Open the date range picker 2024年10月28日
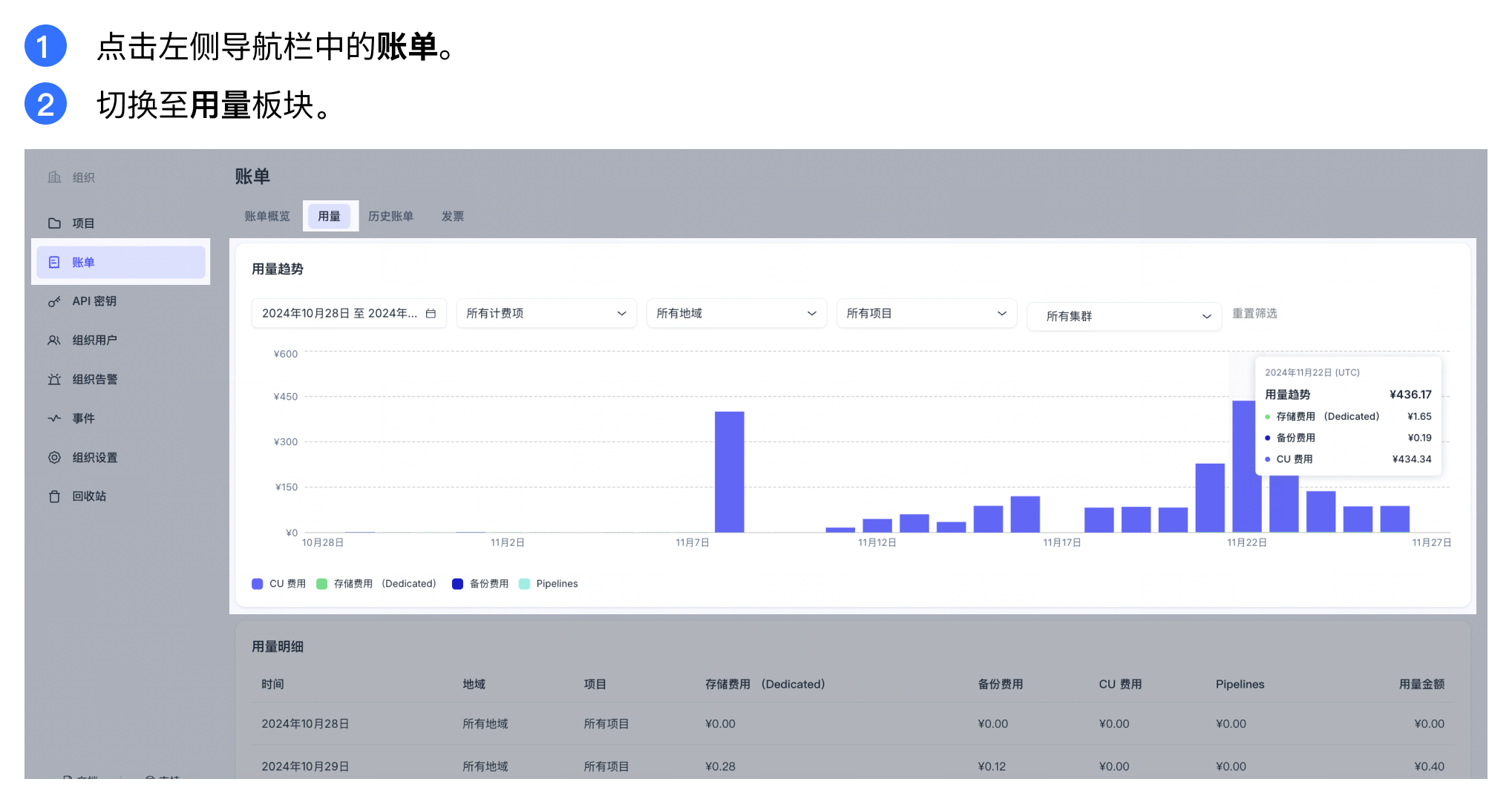The height and width of the screenshot is (799, 1512). [x=349, y=314]
